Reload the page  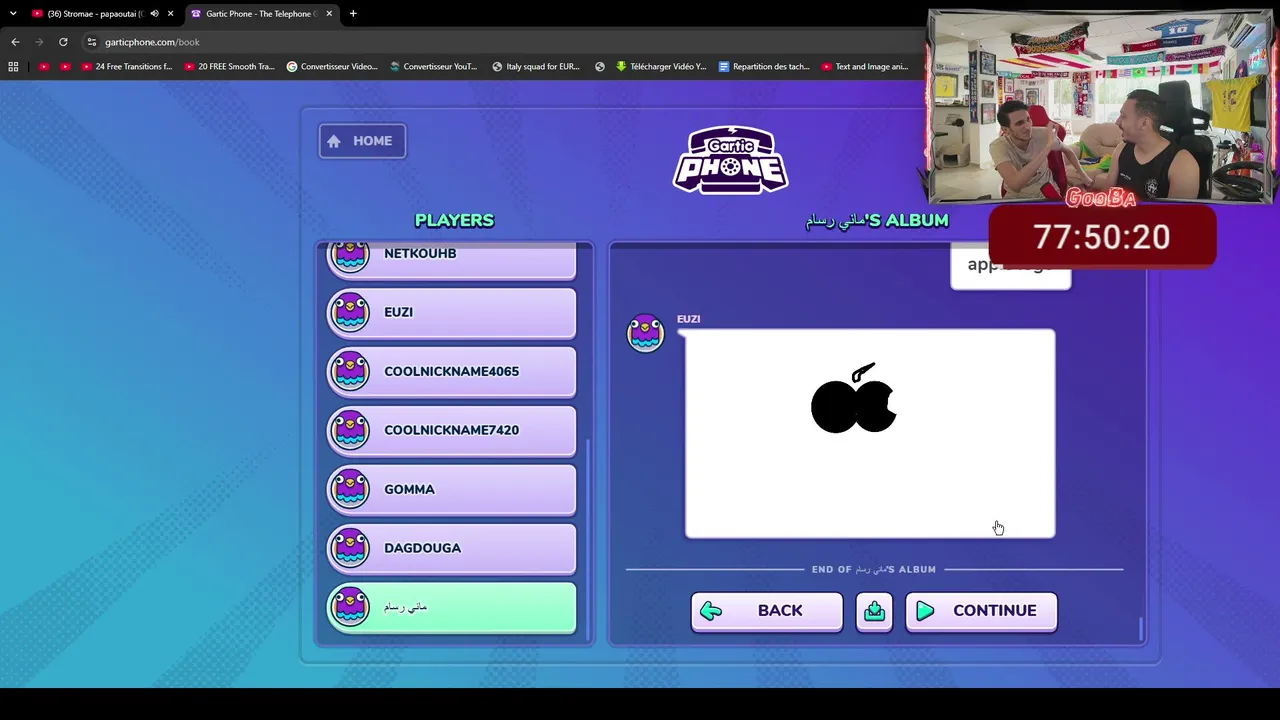tap(63, 42)
